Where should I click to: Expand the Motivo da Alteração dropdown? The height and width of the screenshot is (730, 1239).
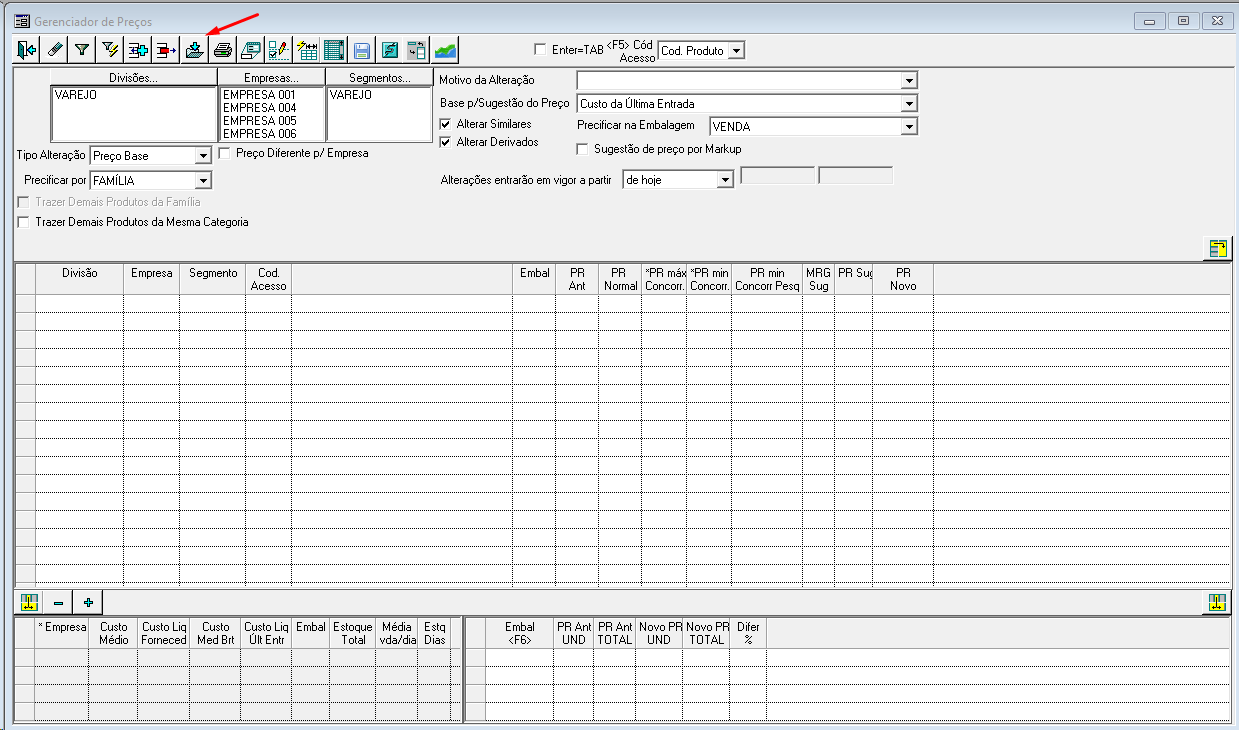[909, 80]
